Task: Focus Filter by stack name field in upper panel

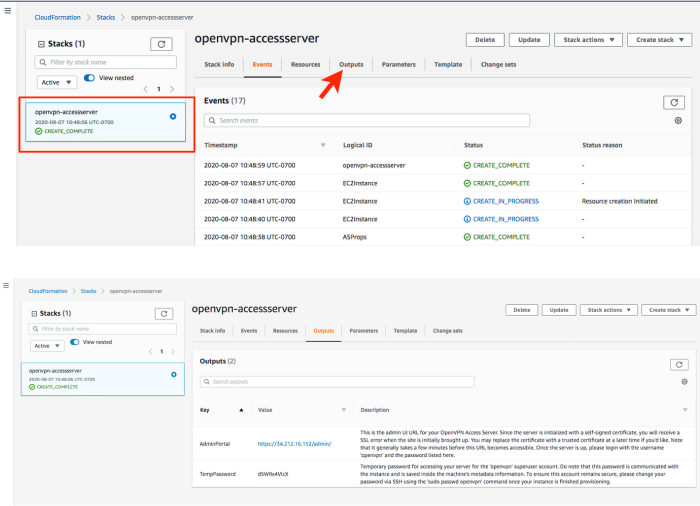Action: coord(105,62)
